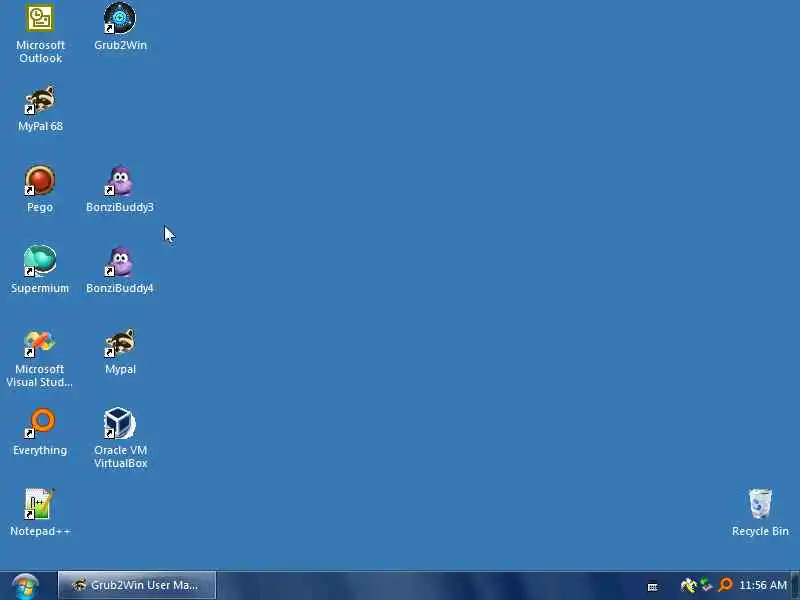Select the Supermium browser shortcut

click(x=40, y=270)
